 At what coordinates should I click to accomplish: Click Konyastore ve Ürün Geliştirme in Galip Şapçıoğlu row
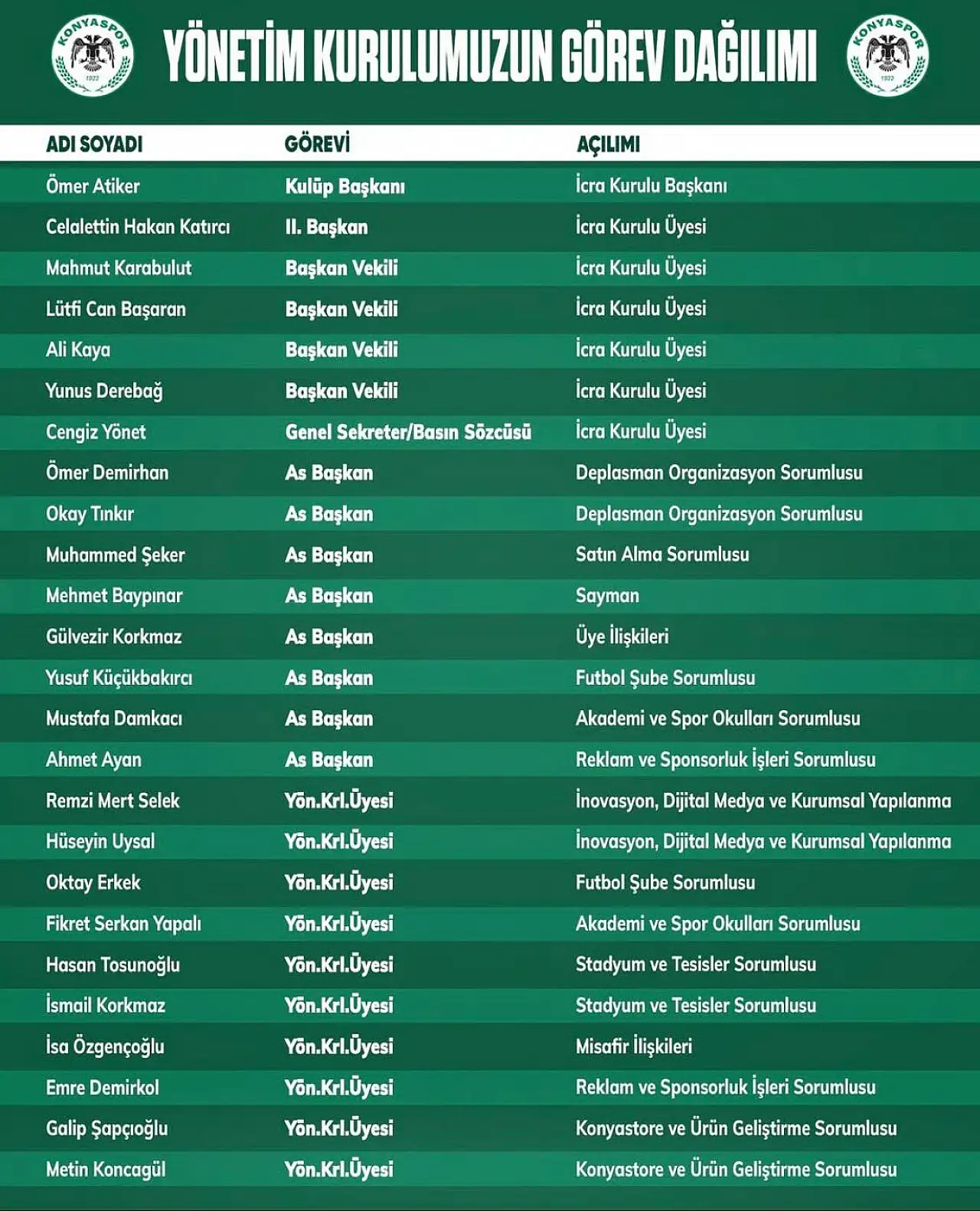point(693,1128)
